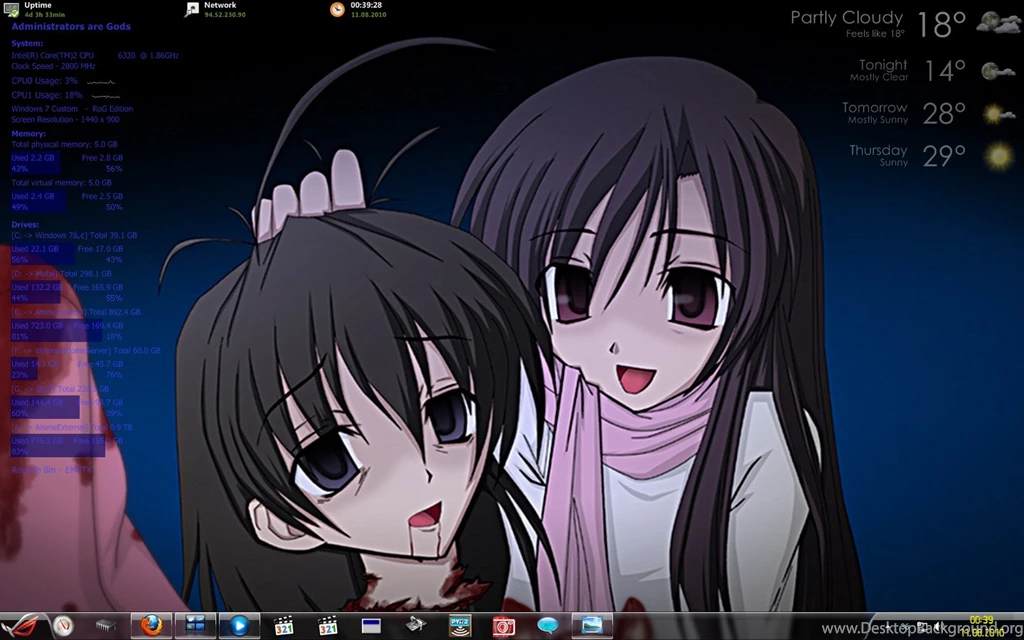The image size is (1024, 640).
Task: Click 'Screen Resolution - 1440 x 900'
Action: tap(65, 120)
